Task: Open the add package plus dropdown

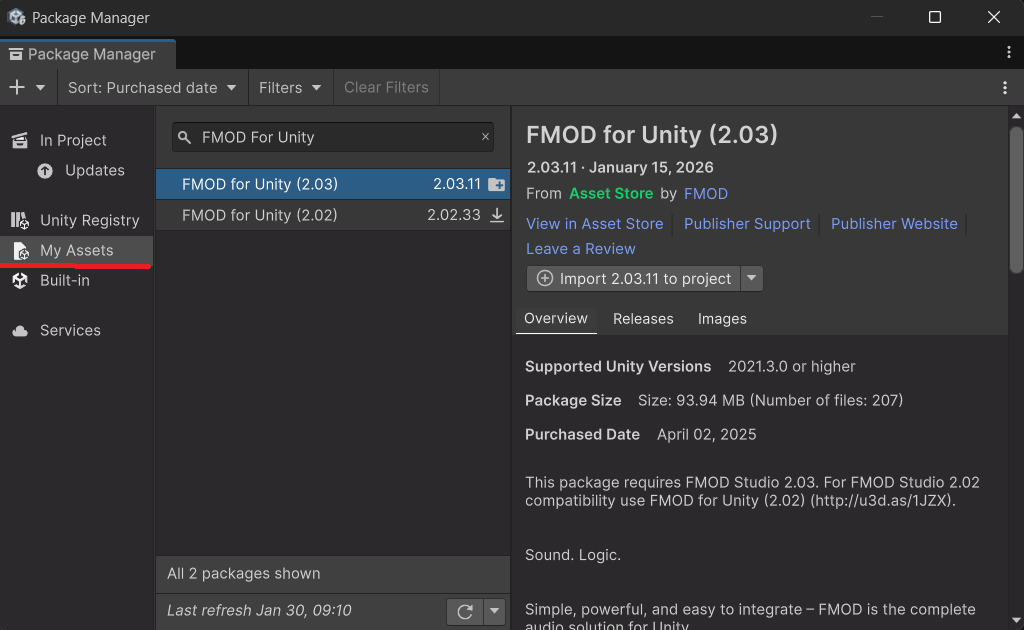Action: click(x=29, y=87)
